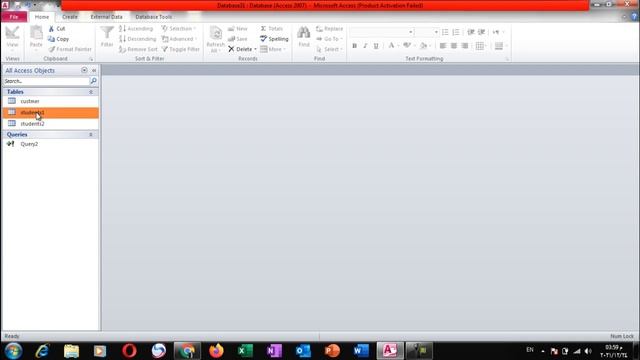This screenshot has width=640, height=360.
Task: Click the Center alignment icon
Action: point(454,46)
